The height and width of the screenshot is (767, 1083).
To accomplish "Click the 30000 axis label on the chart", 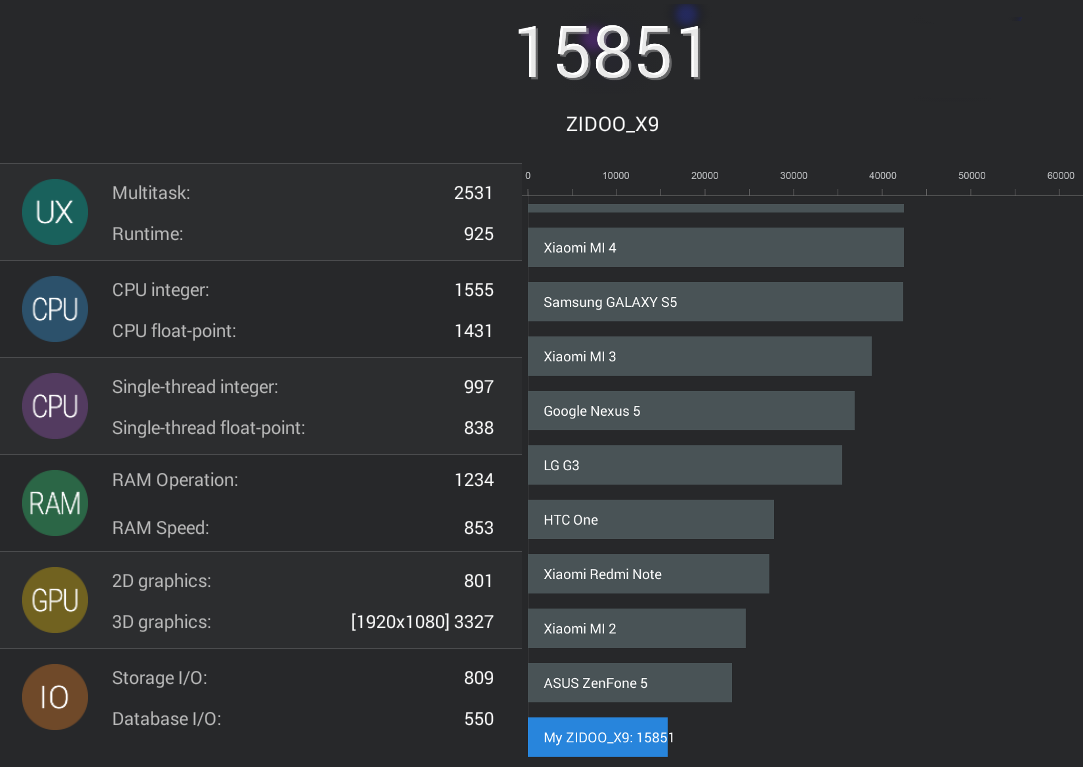I will [794, 176].
